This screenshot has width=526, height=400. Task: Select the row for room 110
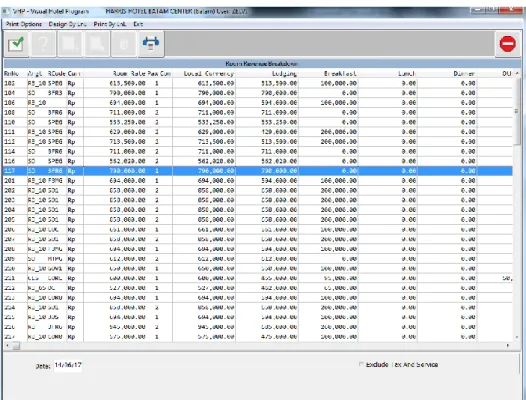click(x=258, y=122)
